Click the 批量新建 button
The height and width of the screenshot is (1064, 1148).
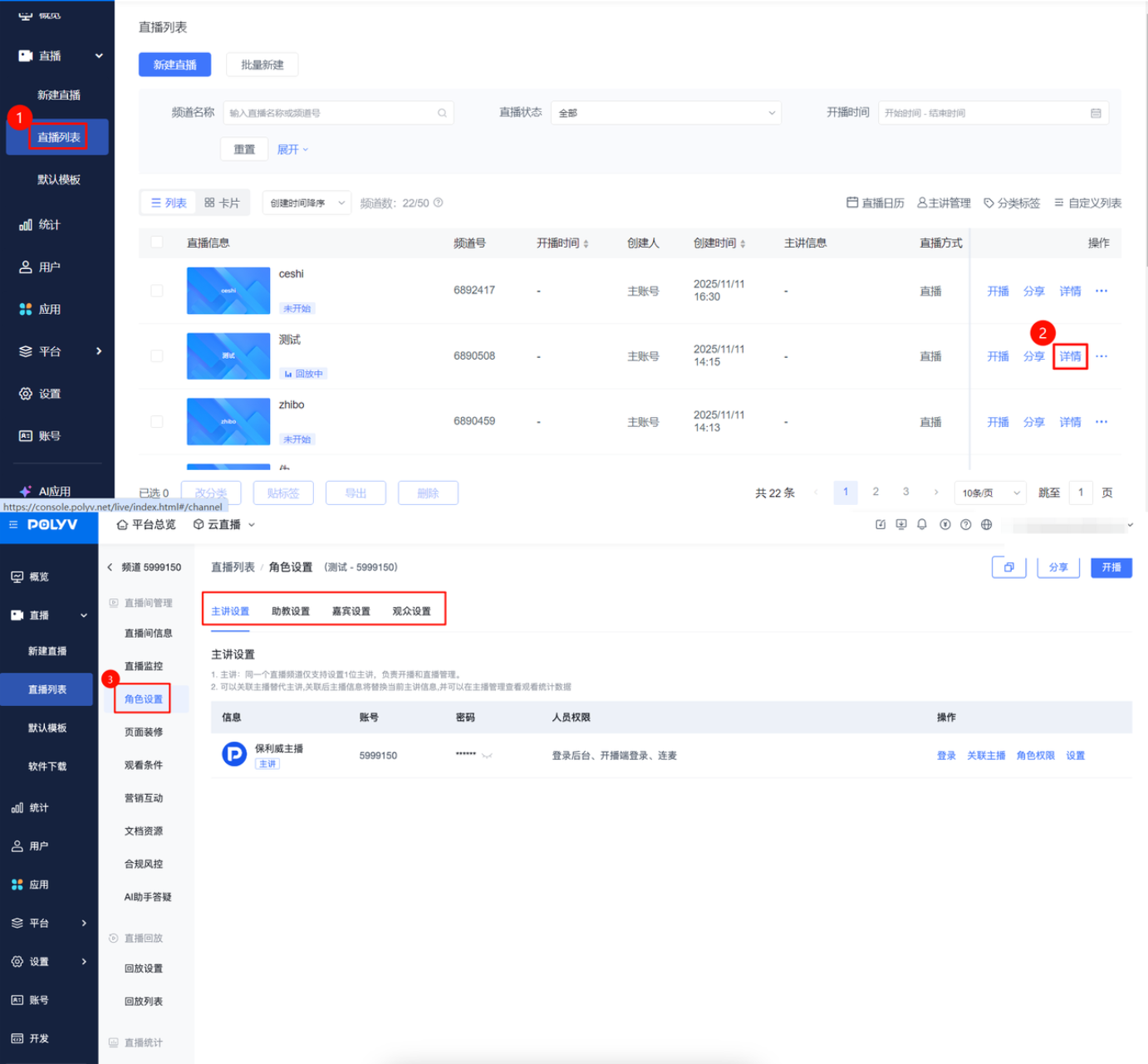pos(262,65)
